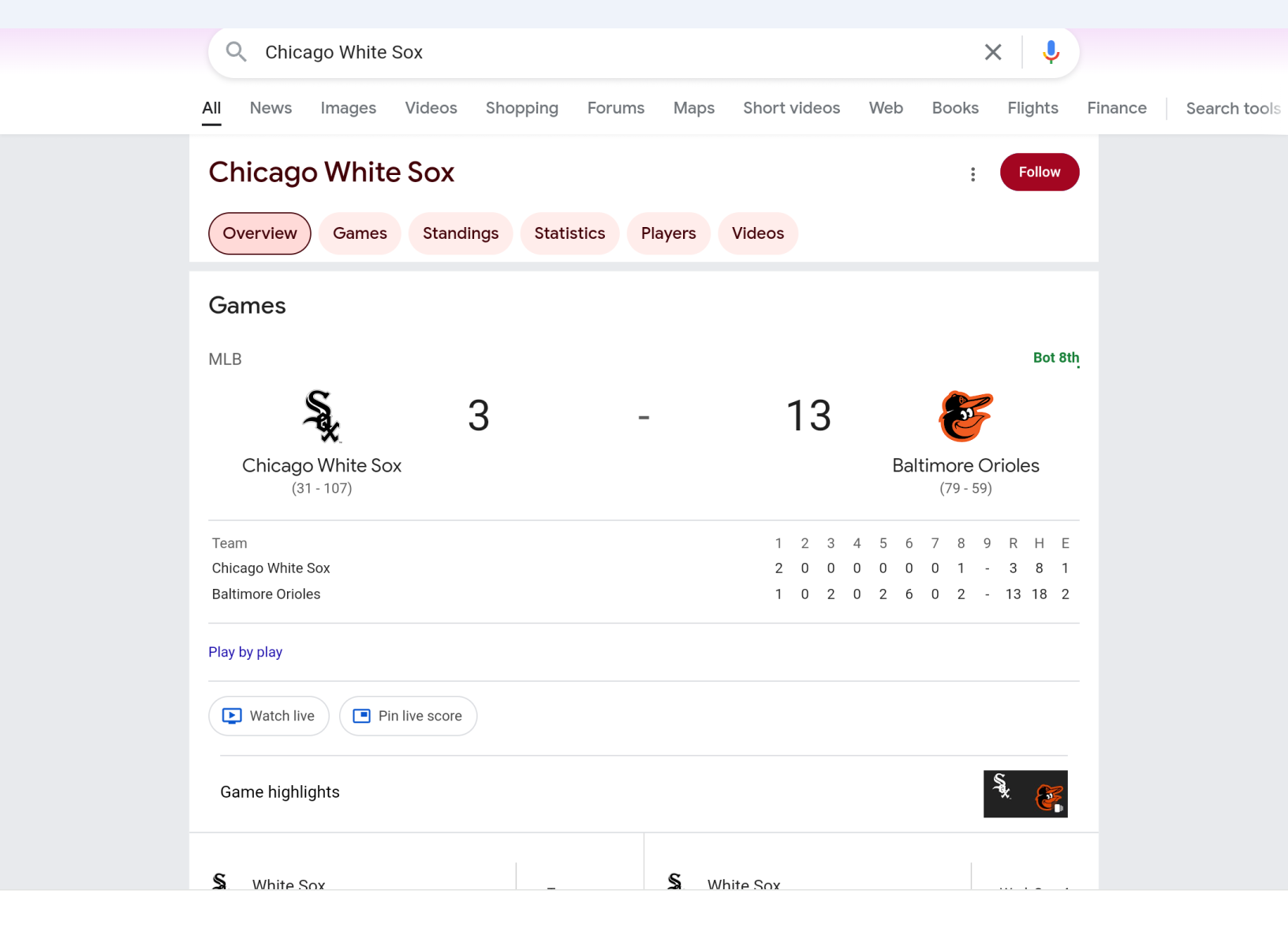Start voice search with microphone icon
The width and height of the screenshot is (1288, 946).
(x=1051, y=52)
